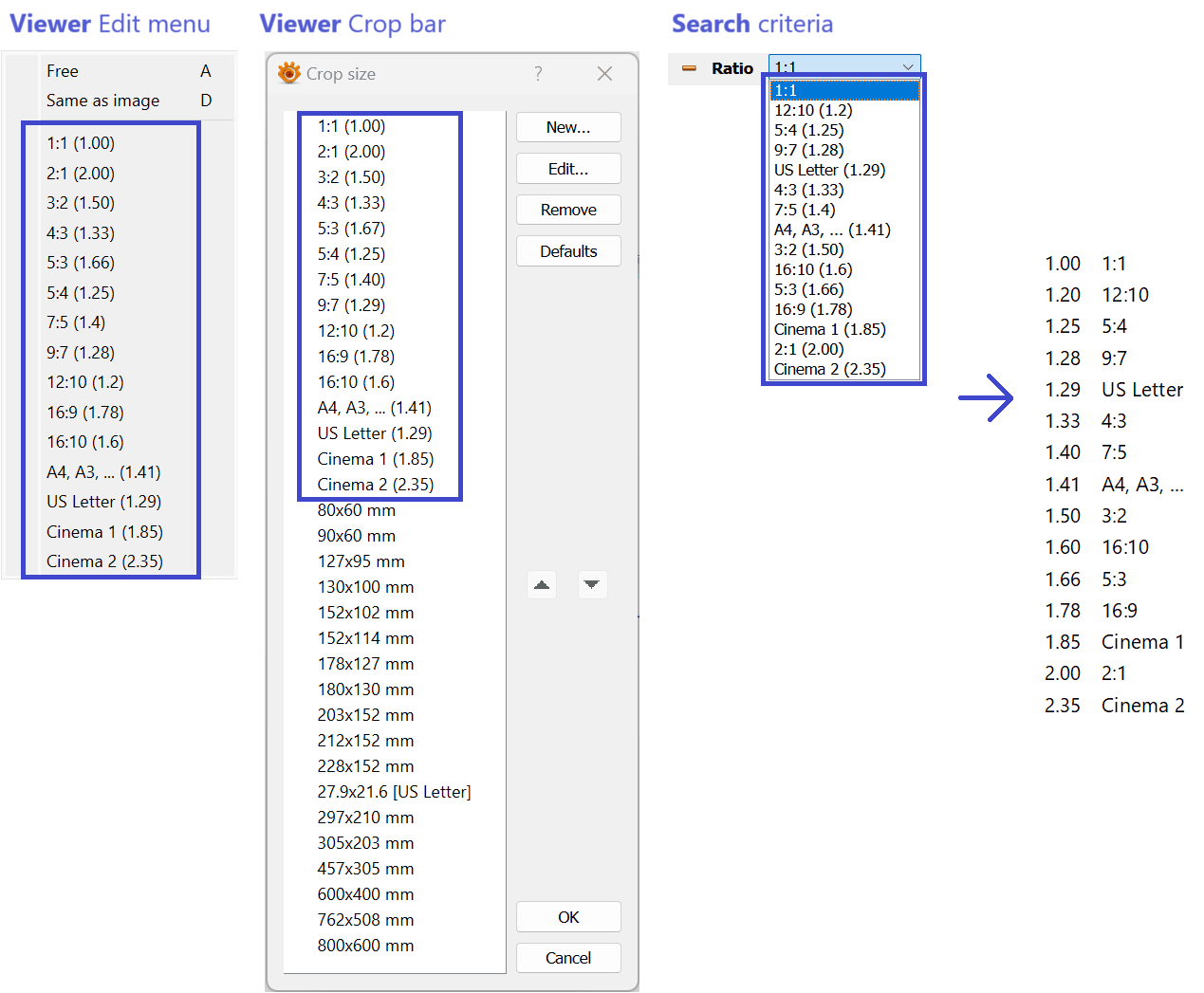Select Free in the Edit menu
1204x993 pixels.
click(x=63, y=71)
